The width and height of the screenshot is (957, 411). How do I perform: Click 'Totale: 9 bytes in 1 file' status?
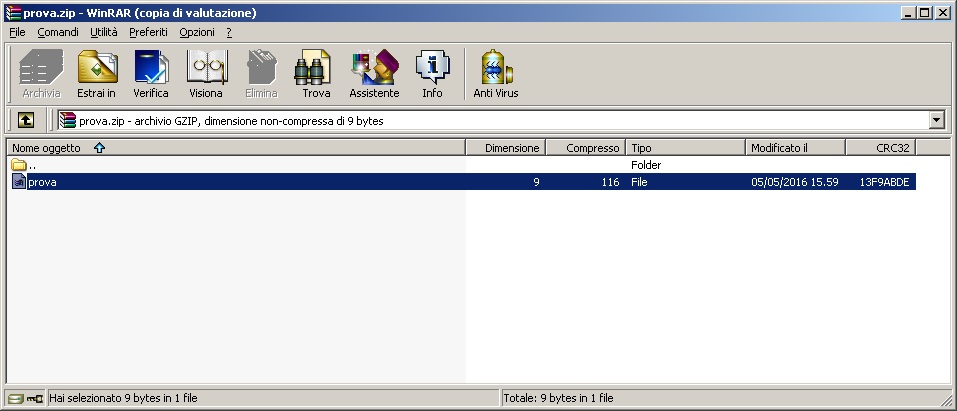pos(558,398)
